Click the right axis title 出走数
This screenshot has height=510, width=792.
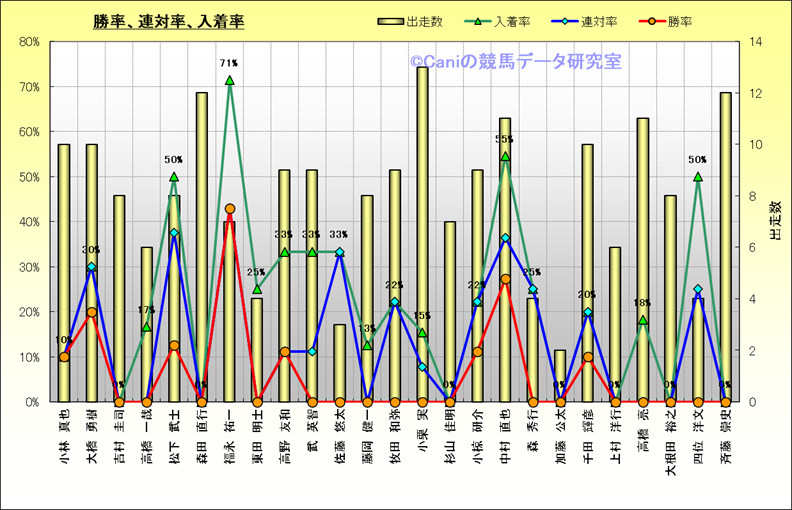(x=774, y=220)
